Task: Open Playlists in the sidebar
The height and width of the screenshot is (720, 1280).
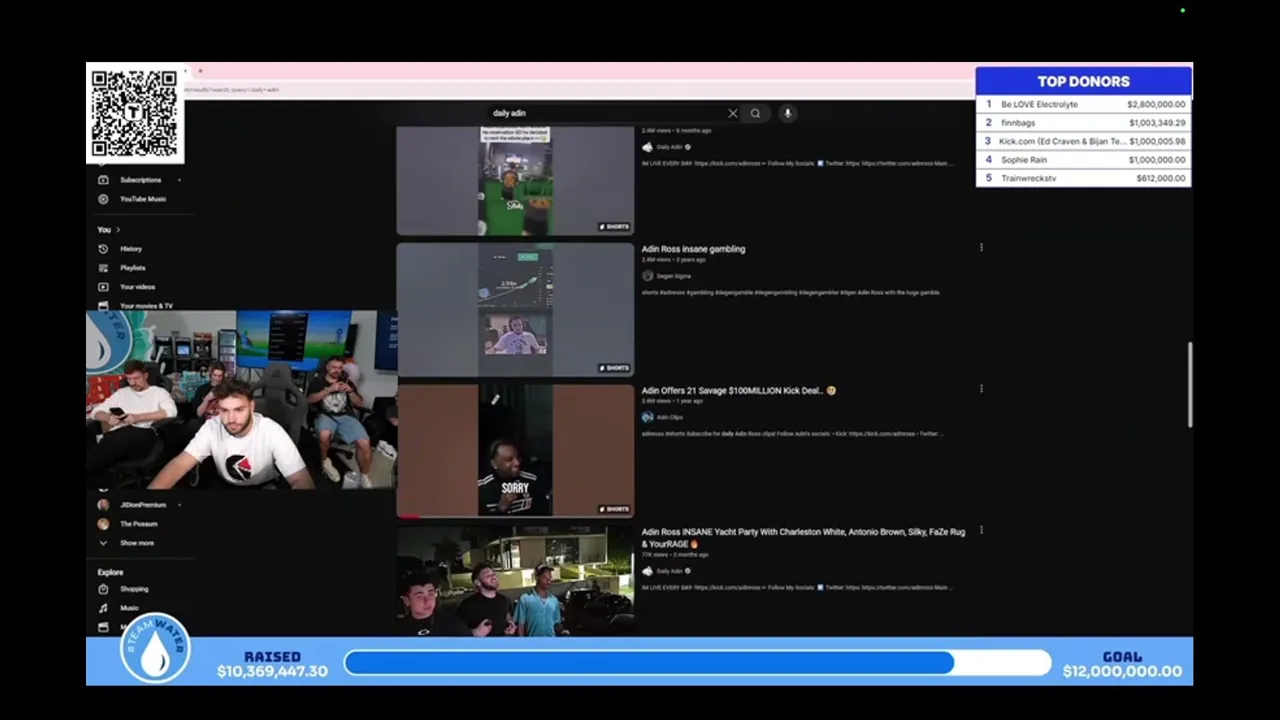Action: coord(132,268)
